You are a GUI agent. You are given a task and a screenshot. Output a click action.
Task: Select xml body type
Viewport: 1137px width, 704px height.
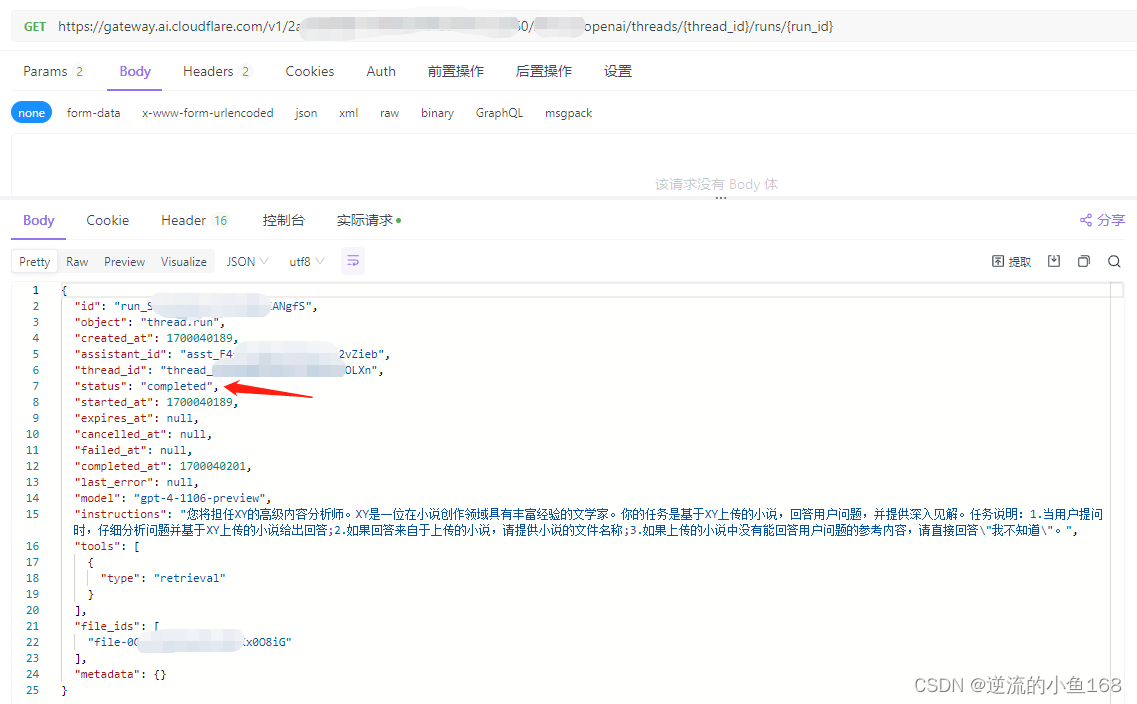pyautogui.click(x=348, y=112)
